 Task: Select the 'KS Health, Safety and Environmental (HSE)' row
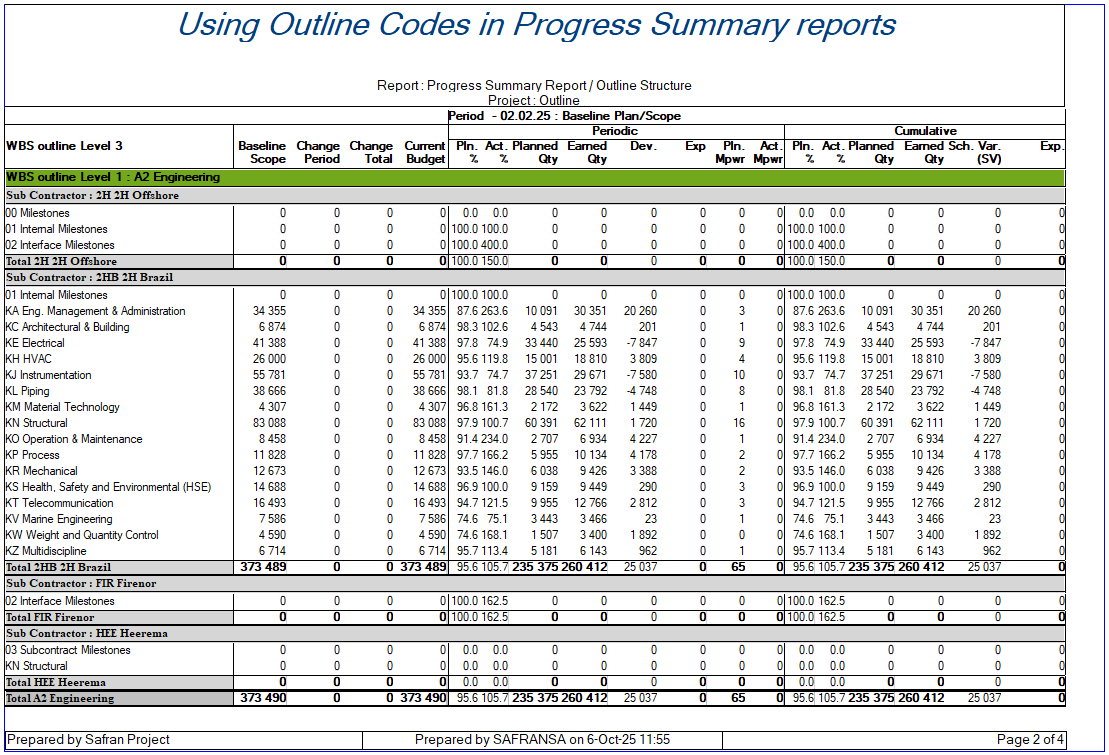(x=108, y=487)
